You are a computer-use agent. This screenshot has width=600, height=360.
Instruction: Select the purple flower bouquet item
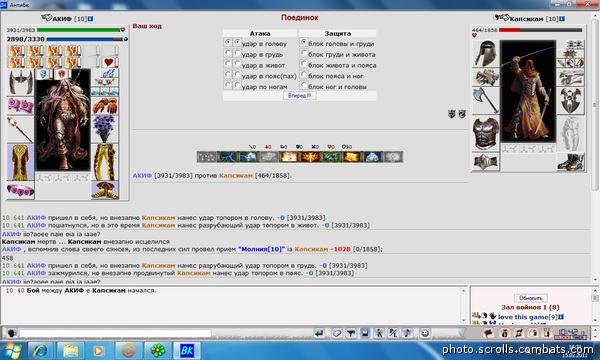pos(104,129)
